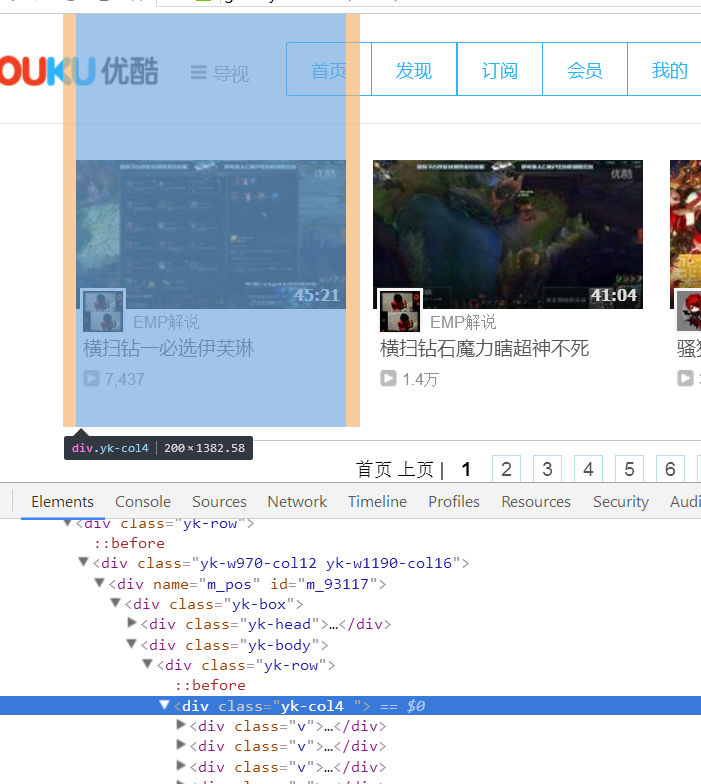Open EMP解说 channel link under first video
This screenshot has width=701, height=784.
click(x=166, y=322)
